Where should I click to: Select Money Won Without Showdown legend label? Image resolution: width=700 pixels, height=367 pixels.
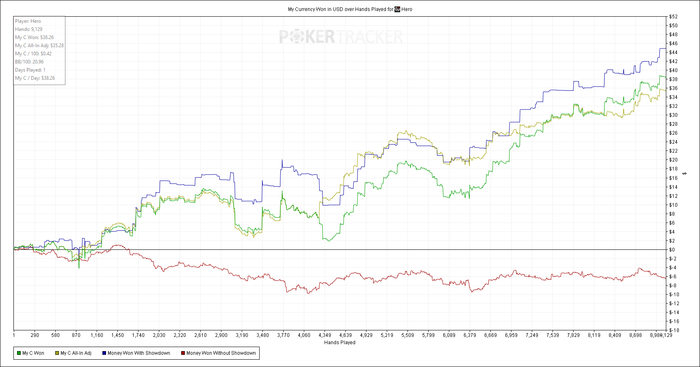click(x=221, y=353)
